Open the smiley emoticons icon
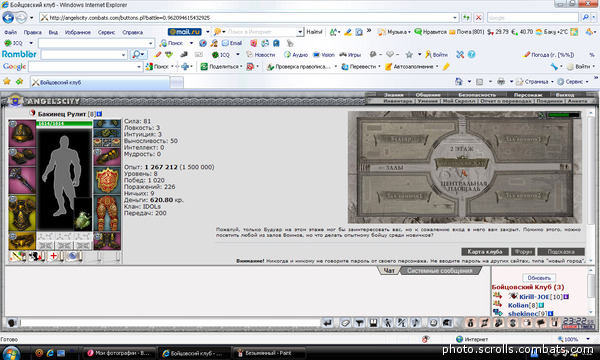600x360 pixels. [433, 323]
